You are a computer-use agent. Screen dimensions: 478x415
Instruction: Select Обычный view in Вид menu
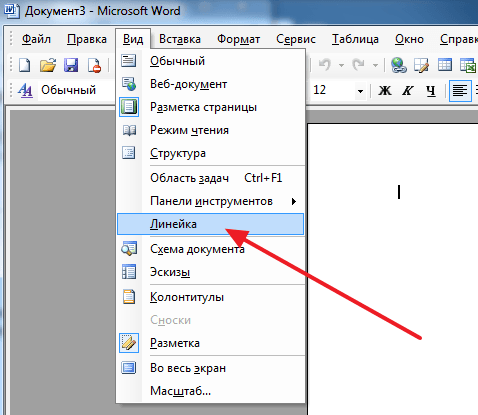click(x=211, y=61)
